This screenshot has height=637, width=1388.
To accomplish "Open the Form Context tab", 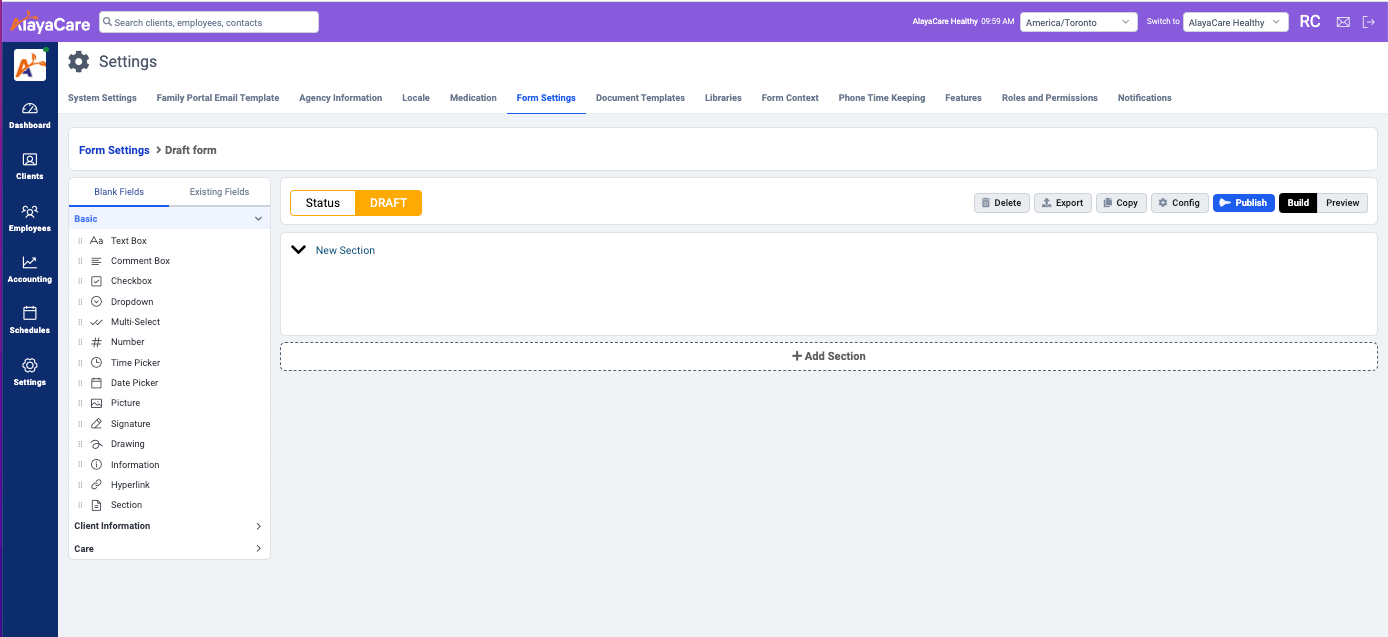I will [790, 98].
